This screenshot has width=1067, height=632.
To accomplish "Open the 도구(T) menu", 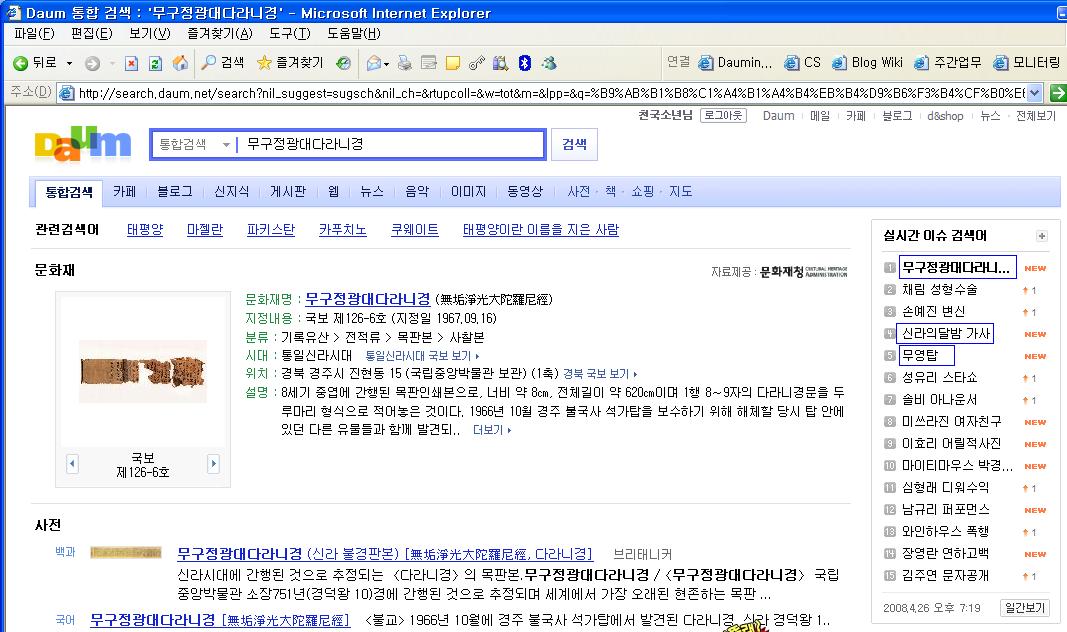I will pyautogui.click(x=289, y=33).
